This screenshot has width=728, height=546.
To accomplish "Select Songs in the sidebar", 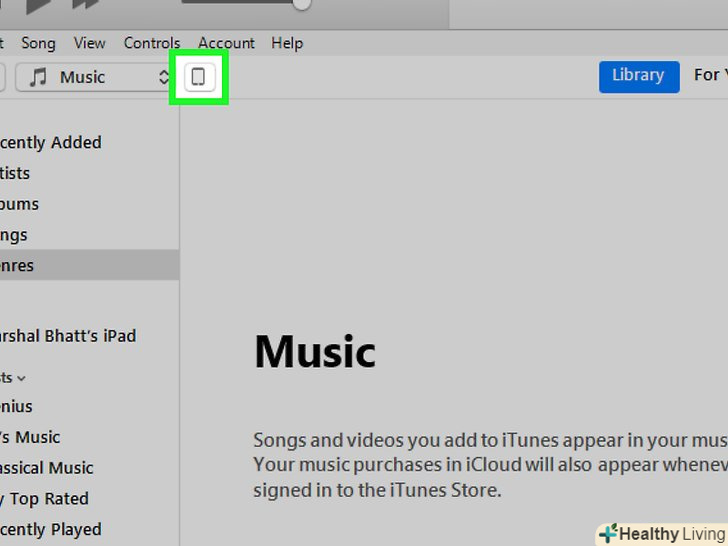I will coord(14,235).
